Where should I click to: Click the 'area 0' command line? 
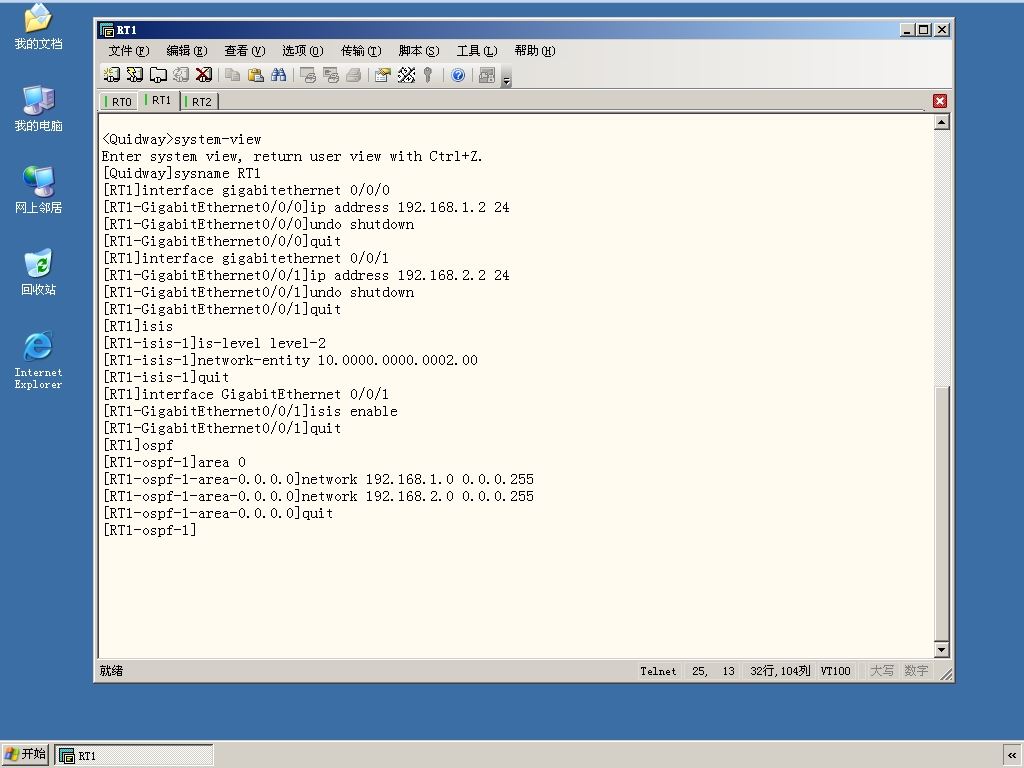[174, 462]
